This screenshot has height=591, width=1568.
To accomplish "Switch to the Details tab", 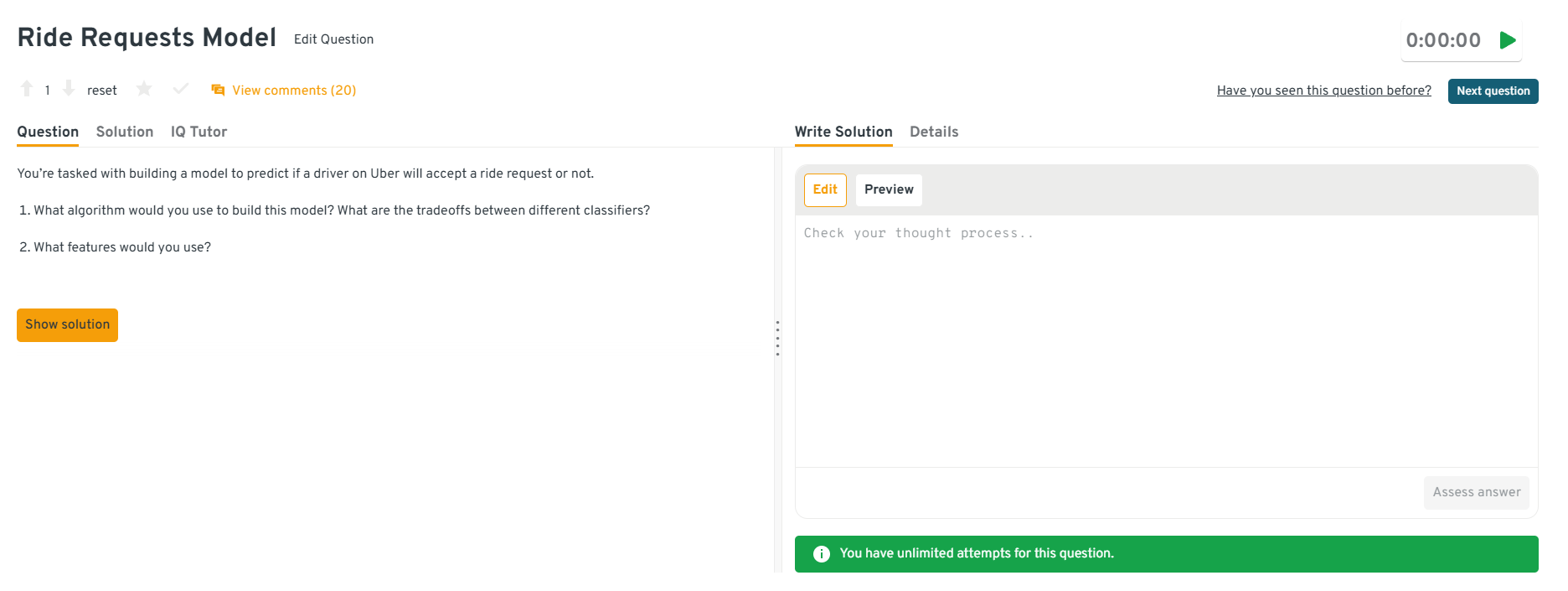I will coord(934,132).
